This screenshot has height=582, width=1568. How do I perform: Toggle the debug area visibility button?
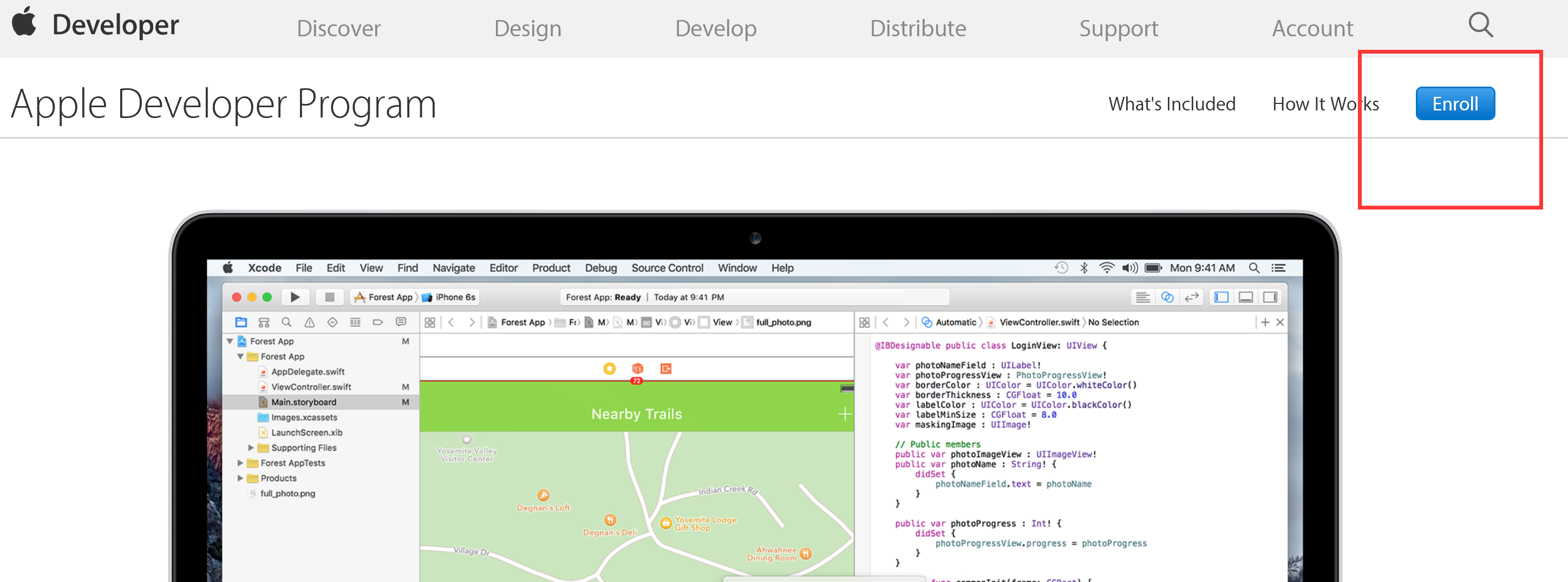click(x=1246, y=297)
